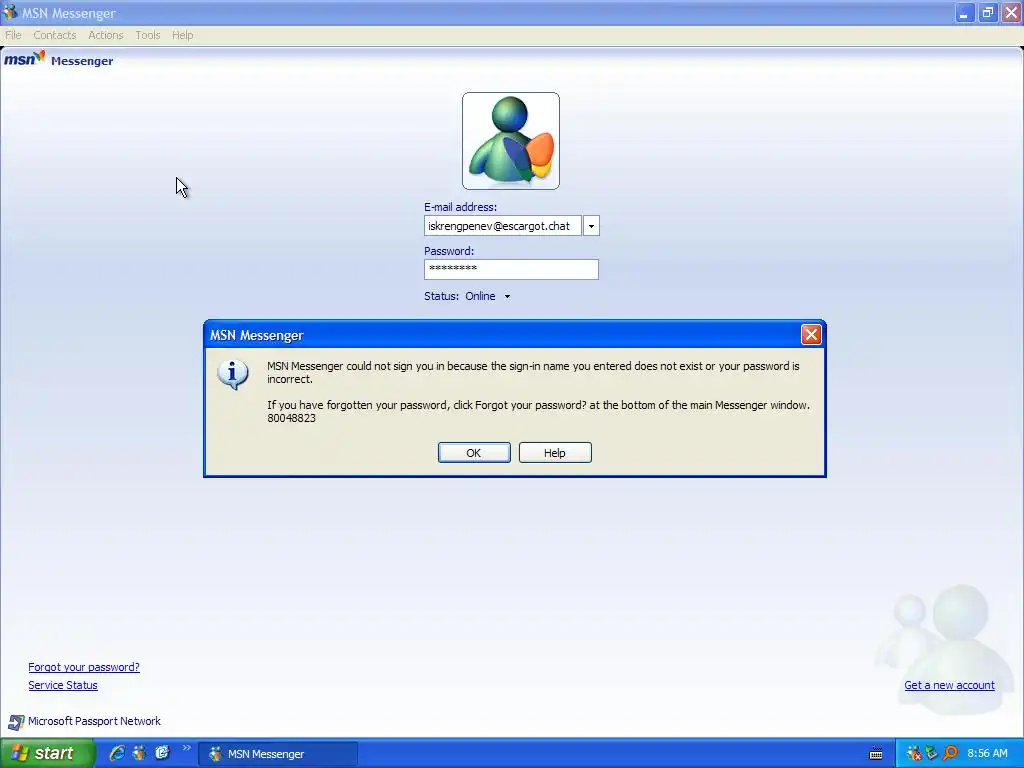Open the Service Status link
The width and height of the screenshot is (1024, 768).
point(63,685)
